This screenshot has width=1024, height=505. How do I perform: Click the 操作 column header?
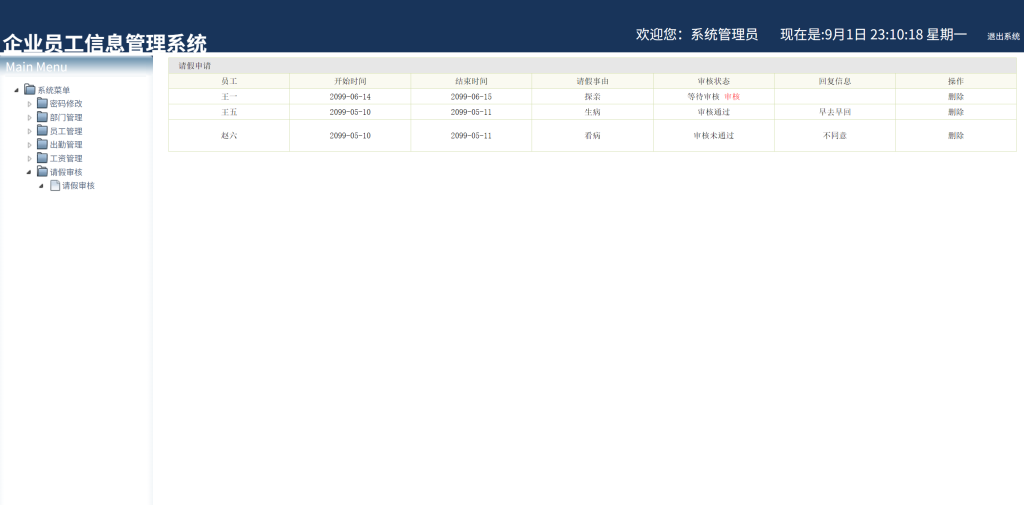[x=956, y=81]
